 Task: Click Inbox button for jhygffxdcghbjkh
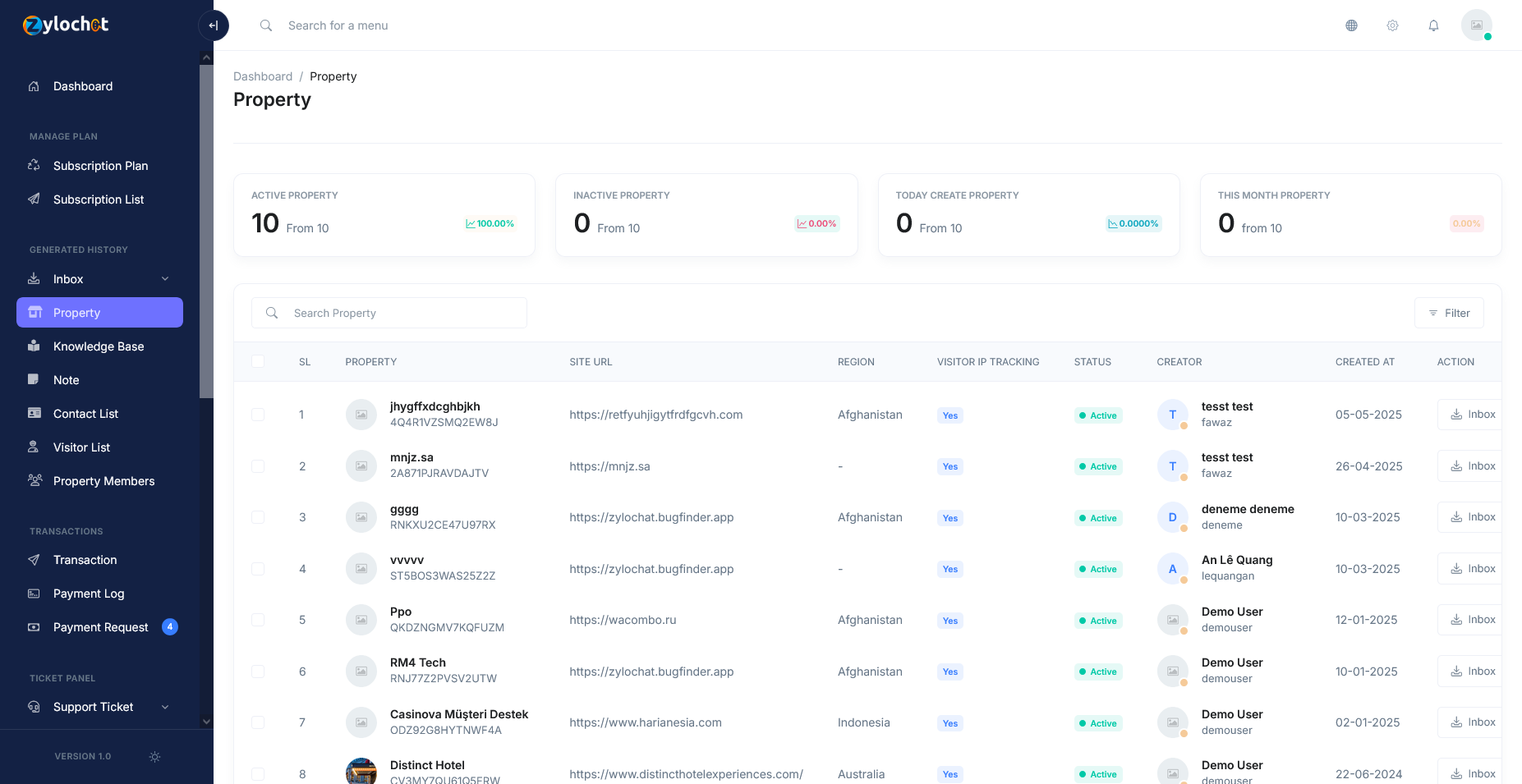[1471, 415]
